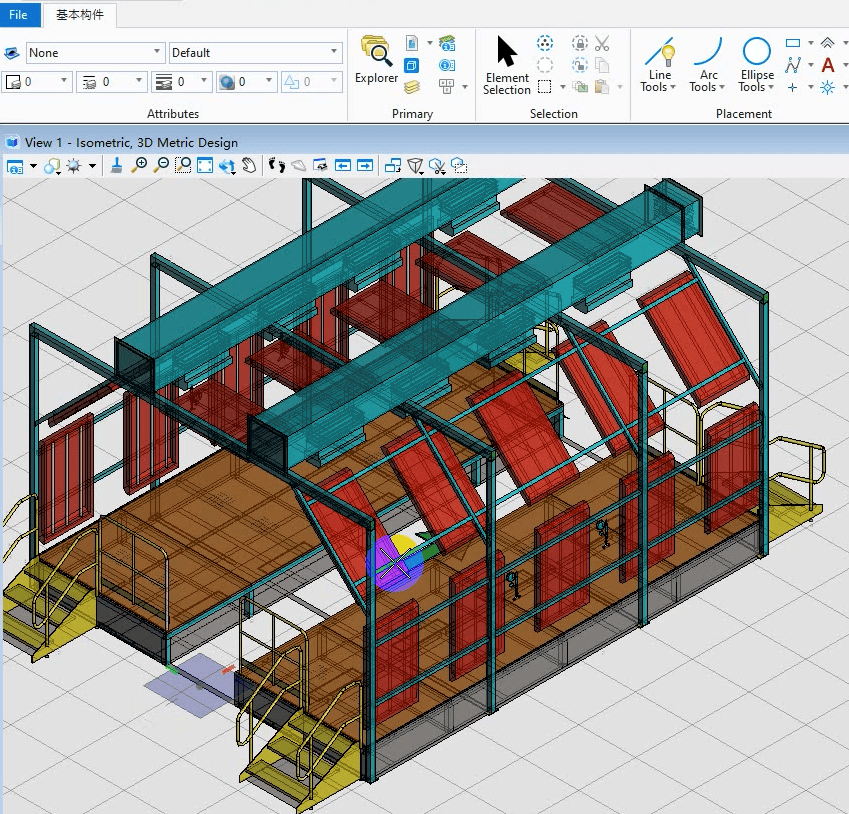Open the active color dropdown

36,82
